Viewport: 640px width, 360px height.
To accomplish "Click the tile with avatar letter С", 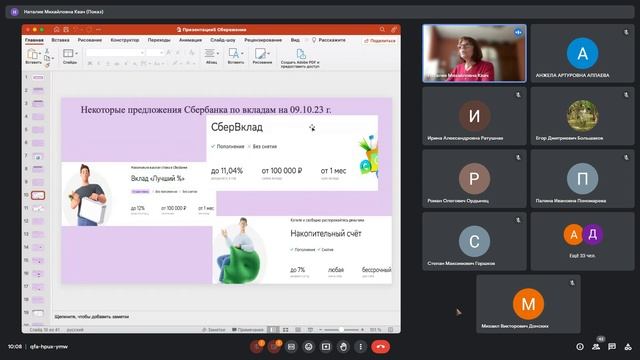I will click(474, 241).
